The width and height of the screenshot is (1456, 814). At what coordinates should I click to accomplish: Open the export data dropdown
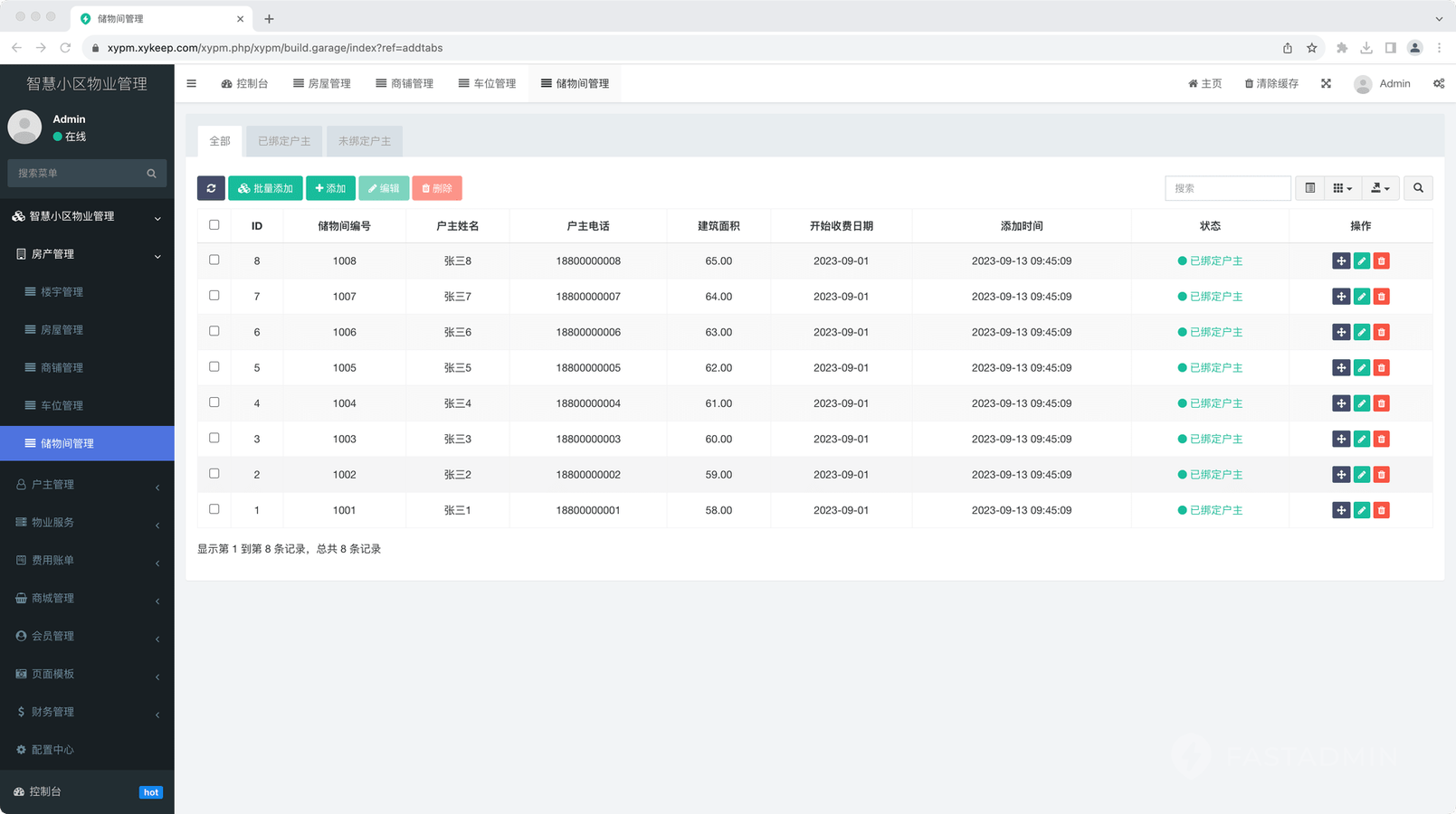tap(1380, 188)
